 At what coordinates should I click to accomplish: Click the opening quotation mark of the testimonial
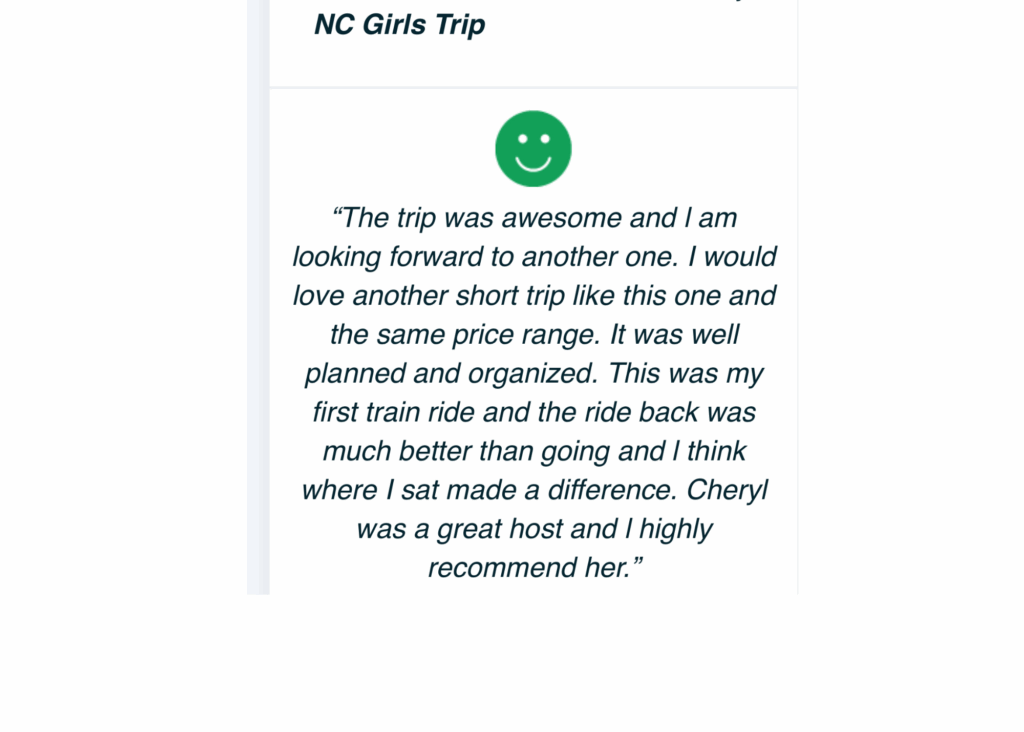click(337, 216)
